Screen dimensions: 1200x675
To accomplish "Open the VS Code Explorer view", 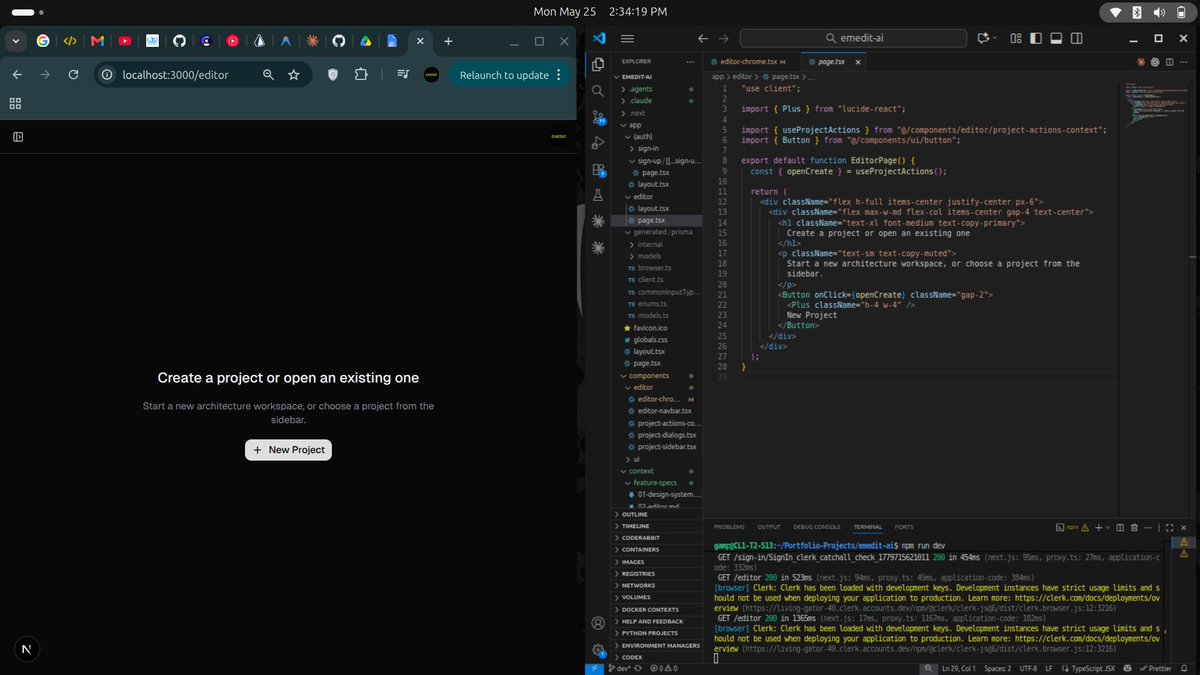I will (598, 64).
